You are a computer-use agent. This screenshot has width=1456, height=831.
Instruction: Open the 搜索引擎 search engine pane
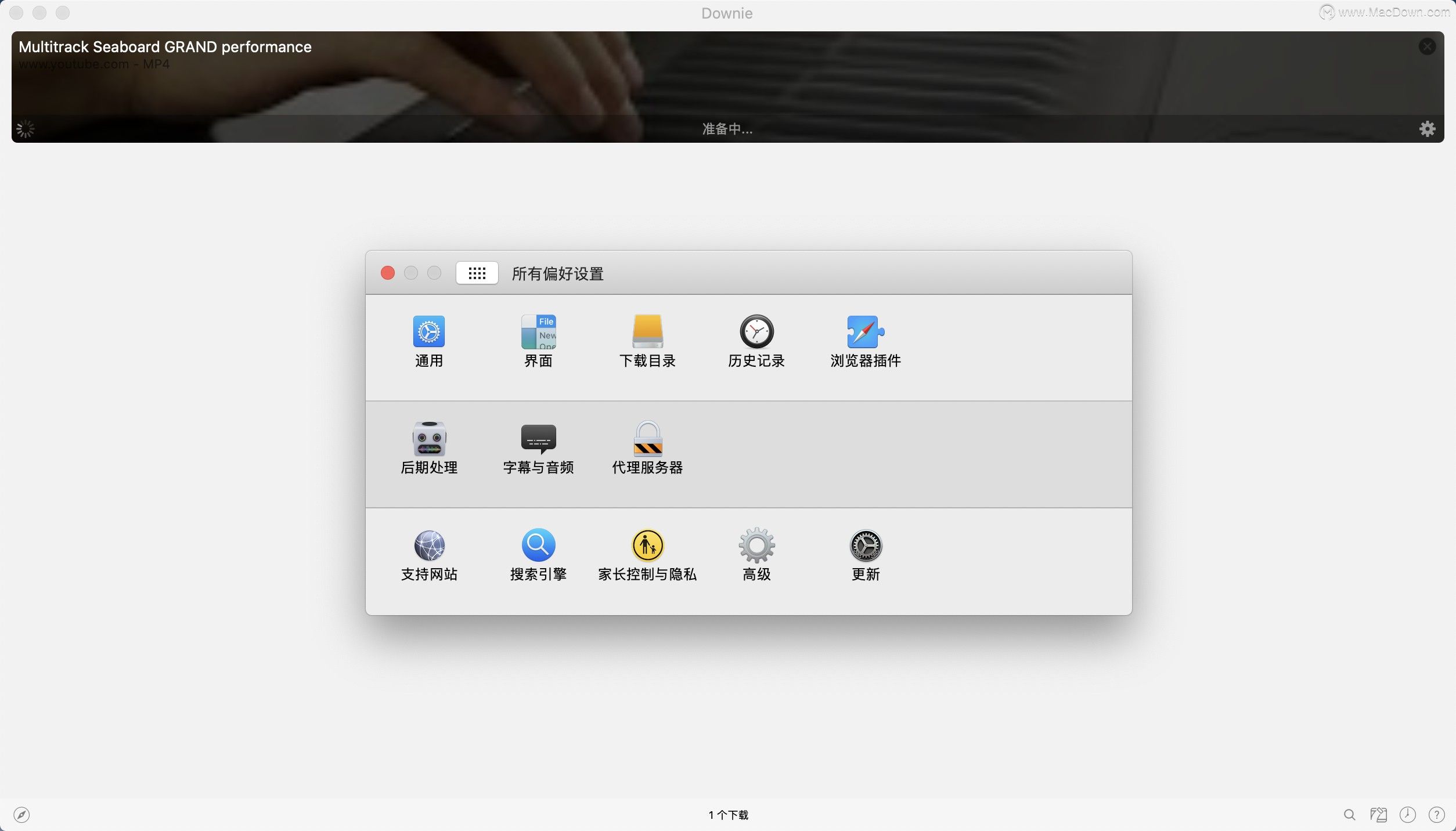[539, 555]
